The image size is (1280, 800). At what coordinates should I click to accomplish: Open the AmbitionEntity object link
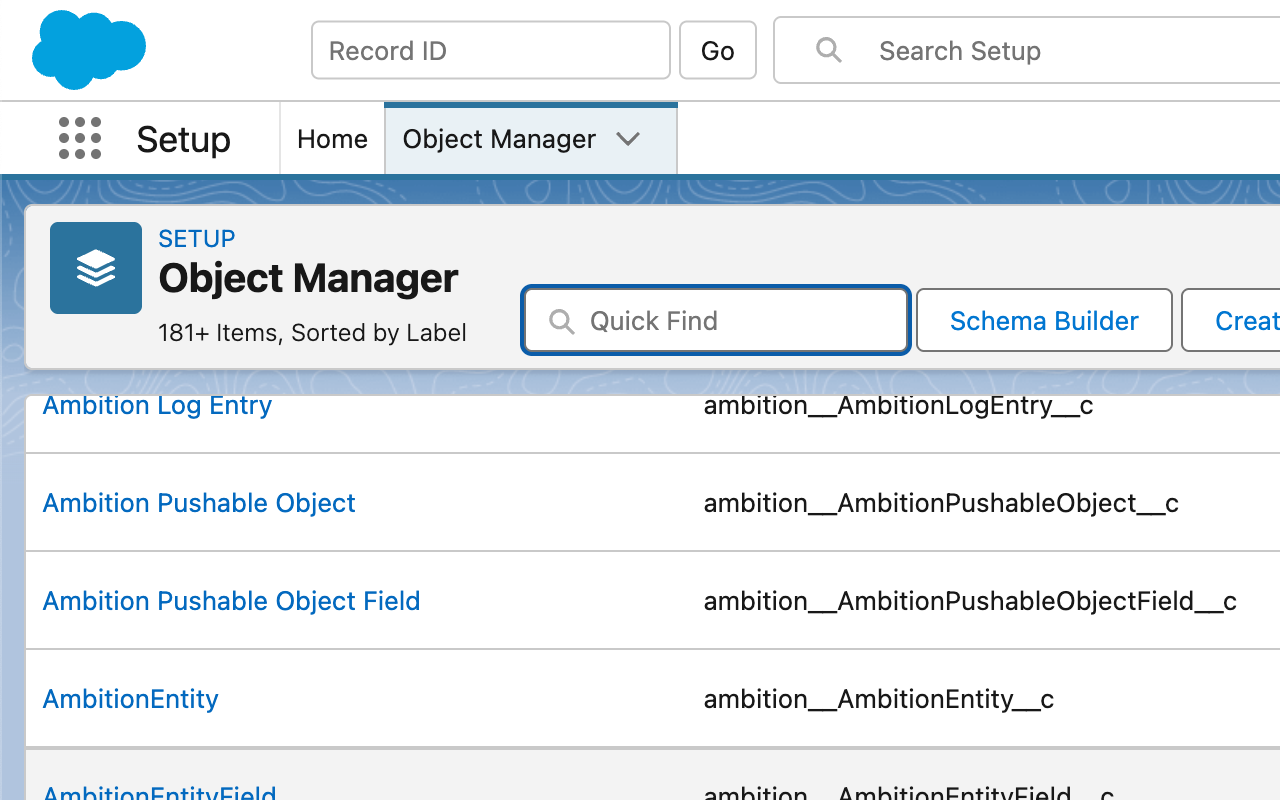tap(130, 699)
